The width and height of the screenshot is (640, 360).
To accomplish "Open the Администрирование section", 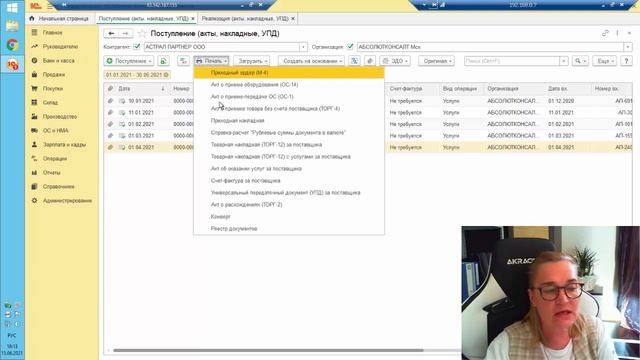I will 67,200.
